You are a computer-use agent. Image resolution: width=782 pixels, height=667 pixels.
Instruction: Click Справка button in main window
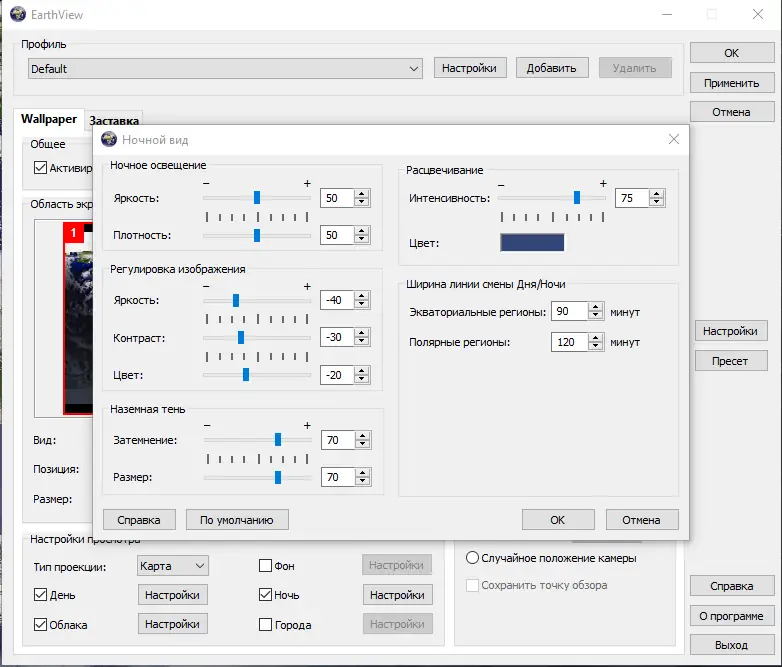(x=732, y=586)
